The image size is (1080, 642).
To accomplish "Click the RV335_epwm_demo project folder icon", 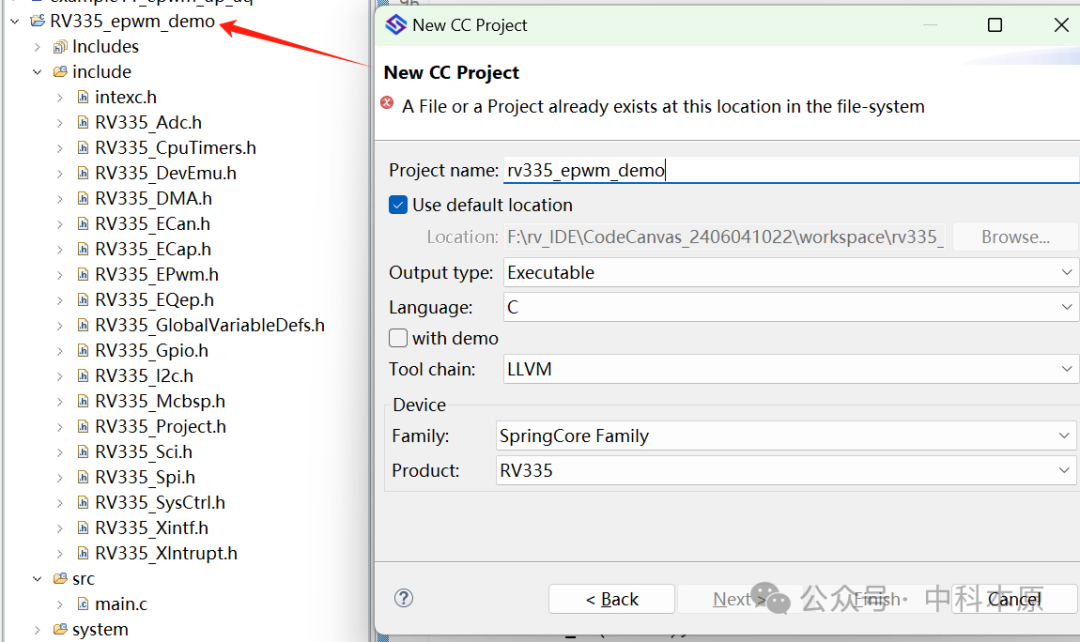I will [37, 21].
